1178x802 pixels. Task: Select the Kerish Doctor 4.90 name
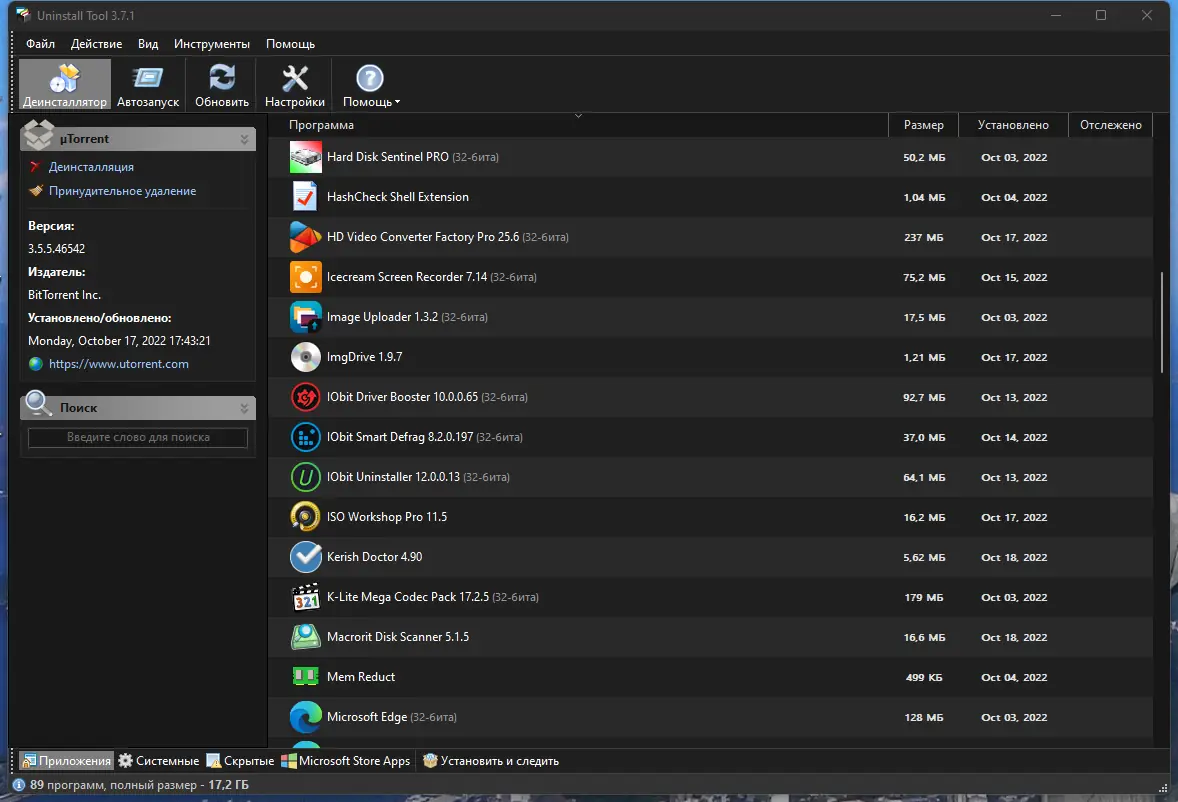click(374, 557)
